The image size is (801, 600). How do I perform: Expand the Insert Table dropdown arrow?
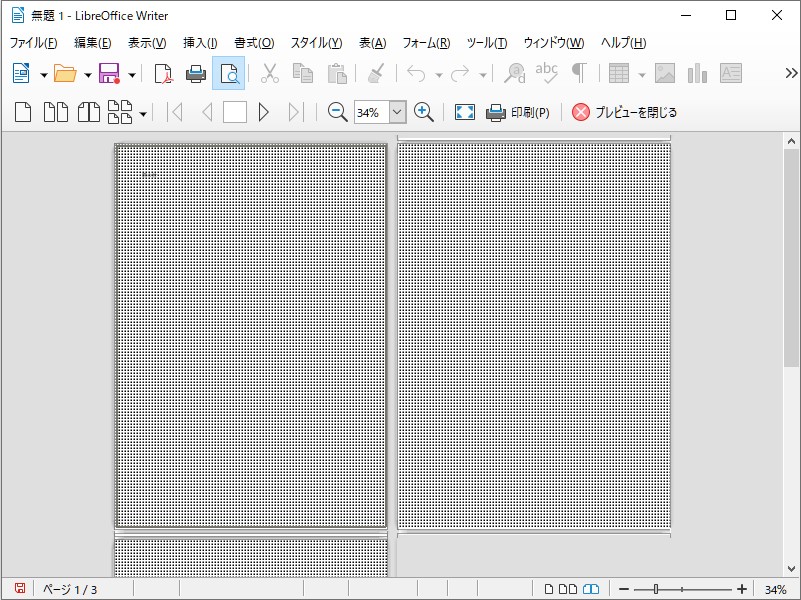pyautogui.click(x=642, y=76)
